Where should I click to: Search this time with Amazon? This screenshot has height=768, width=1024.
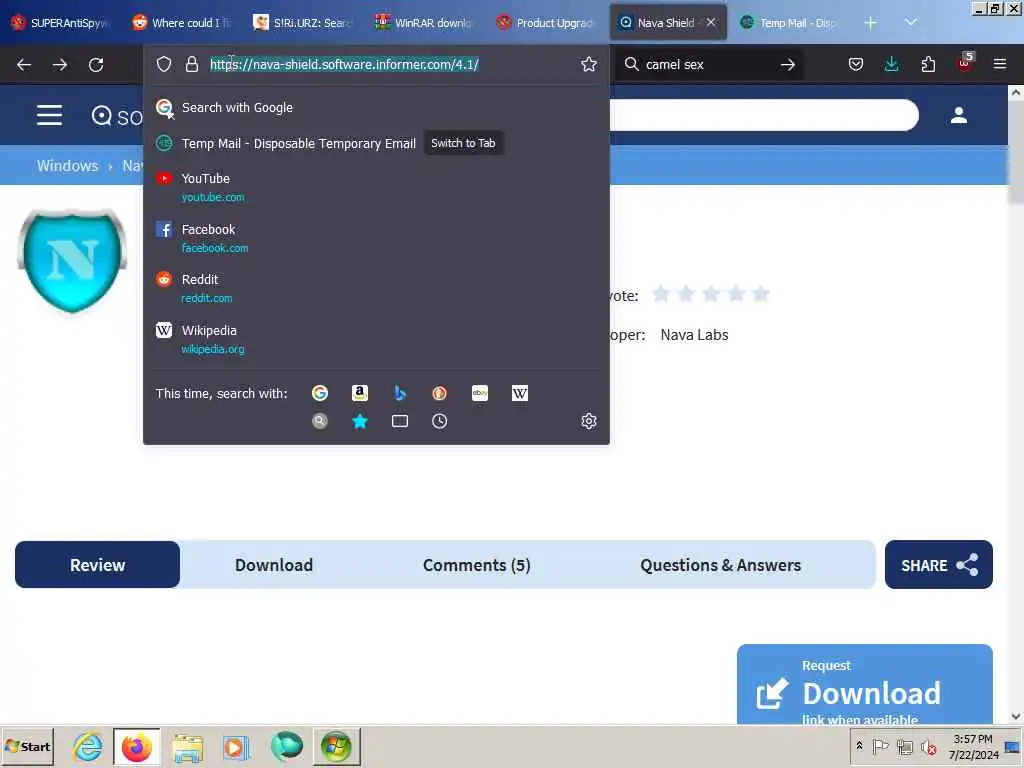[x=360, y=393]
